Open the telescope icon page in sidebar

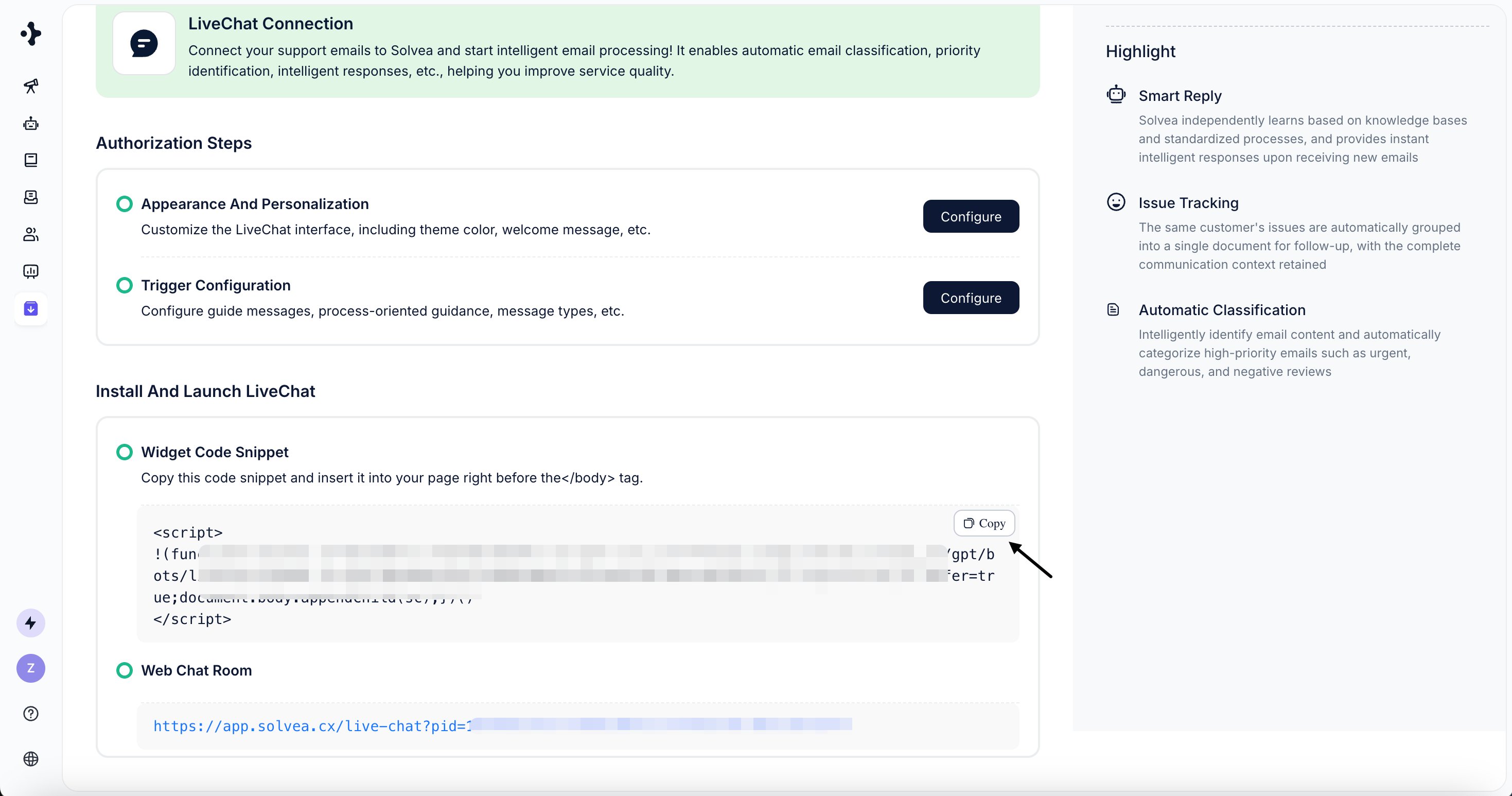[30, 86]
